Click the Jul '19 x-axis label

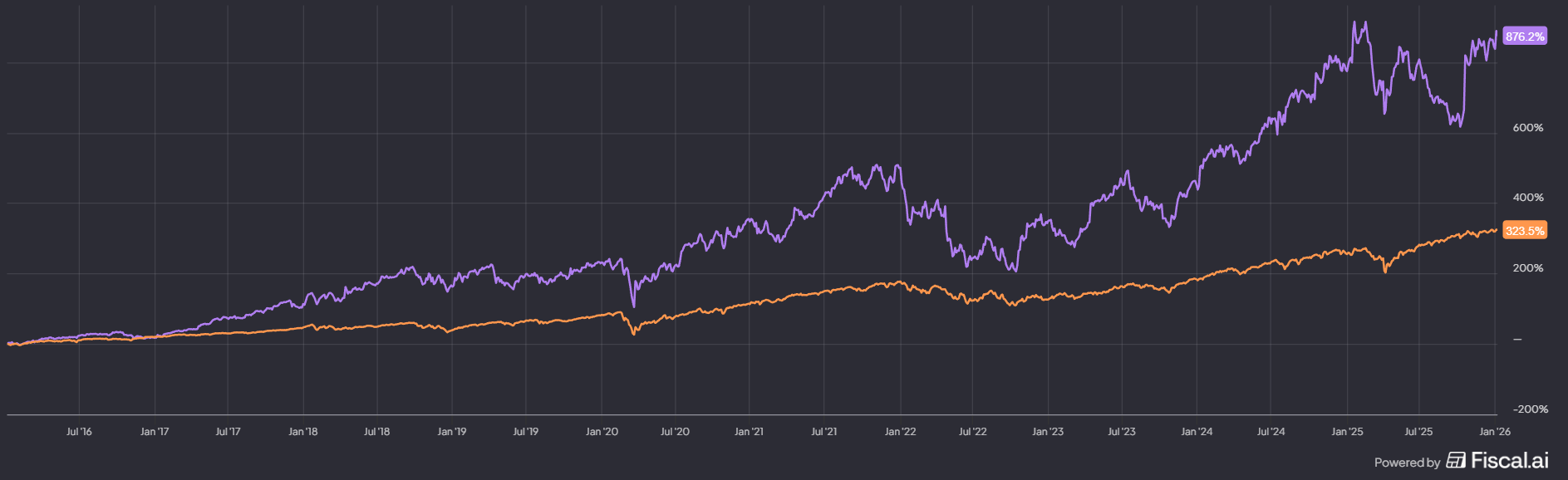(525, 432)
